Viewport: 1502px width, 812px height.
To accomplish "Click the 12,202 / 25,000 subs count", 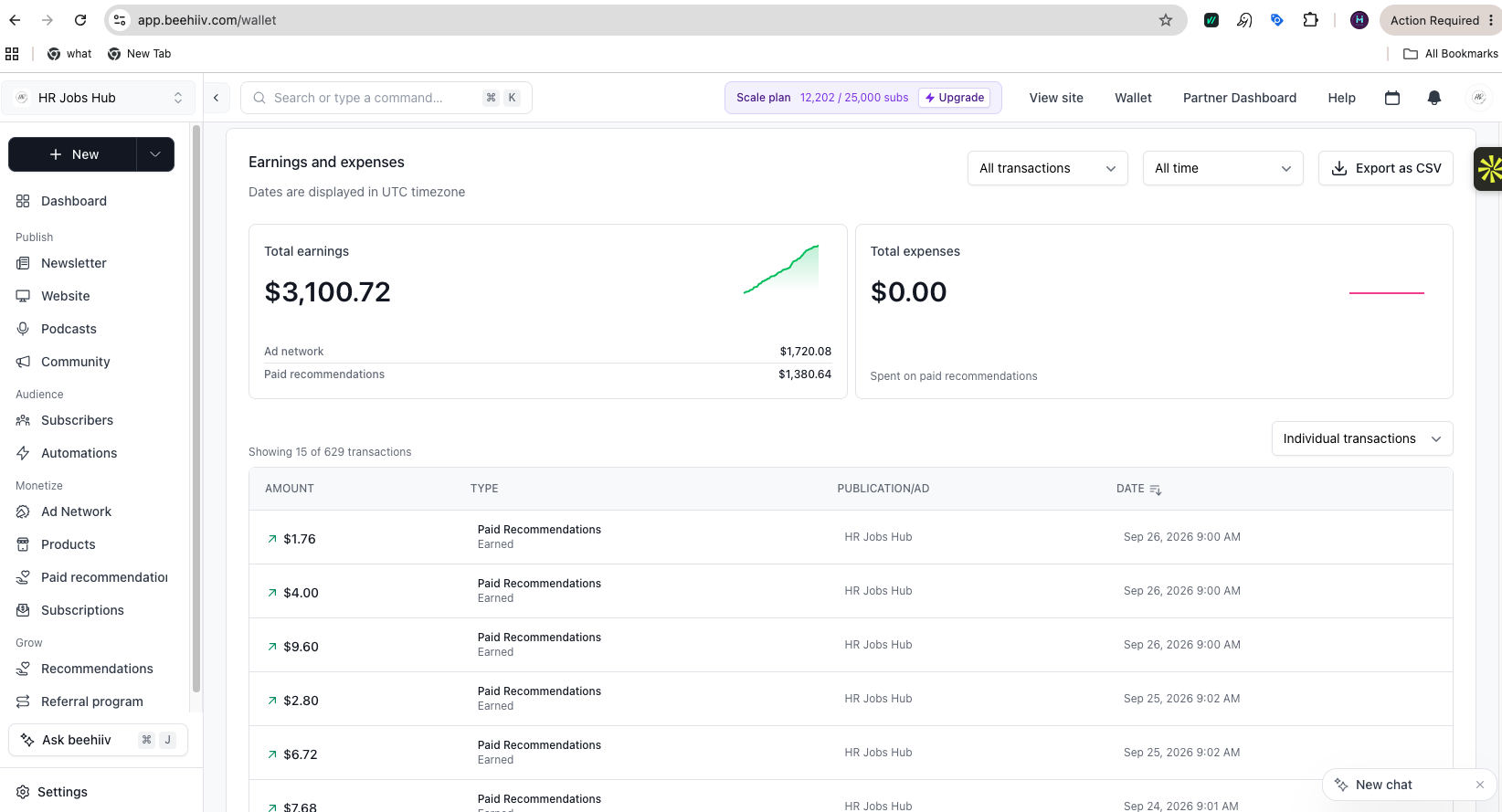I will coord(854,98).
